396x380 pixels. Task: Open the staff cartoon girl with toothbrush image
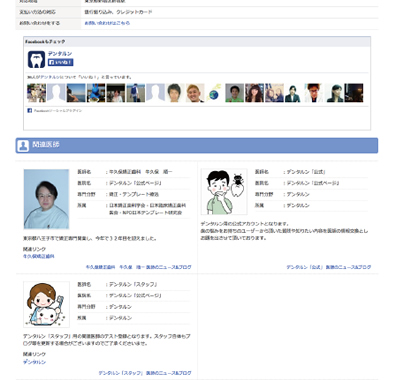point(46,304)
